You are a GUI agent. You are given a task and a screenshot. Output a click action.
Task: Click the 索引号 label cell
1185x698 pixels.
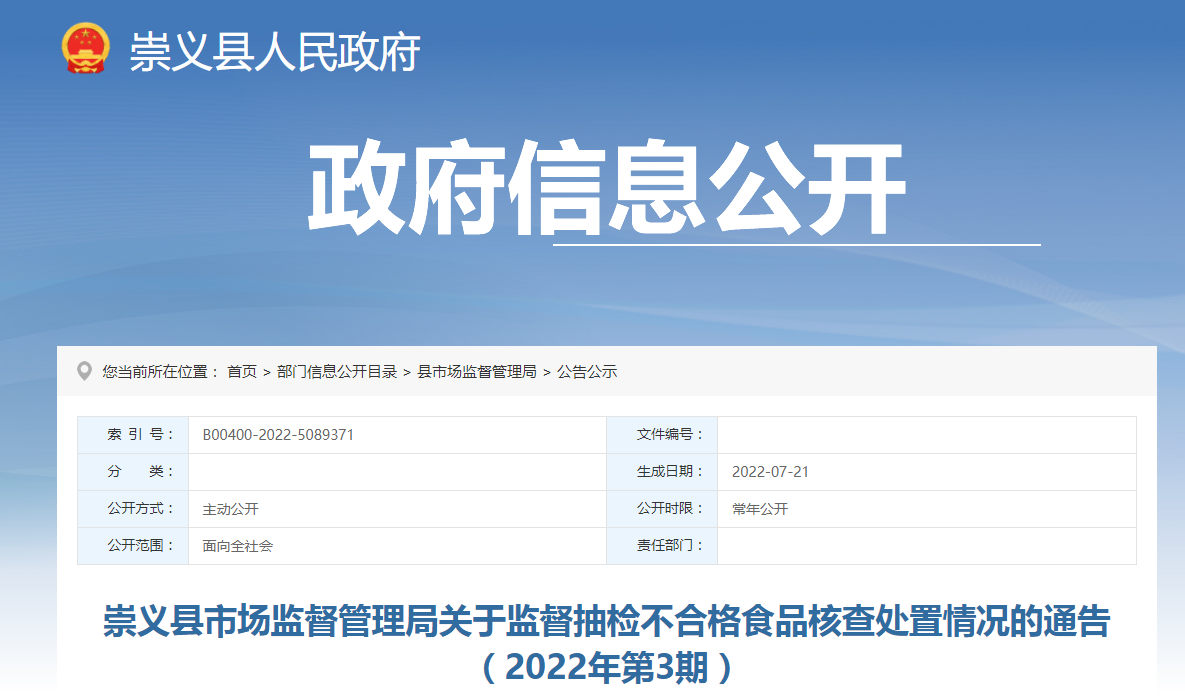tap(133, 435)
